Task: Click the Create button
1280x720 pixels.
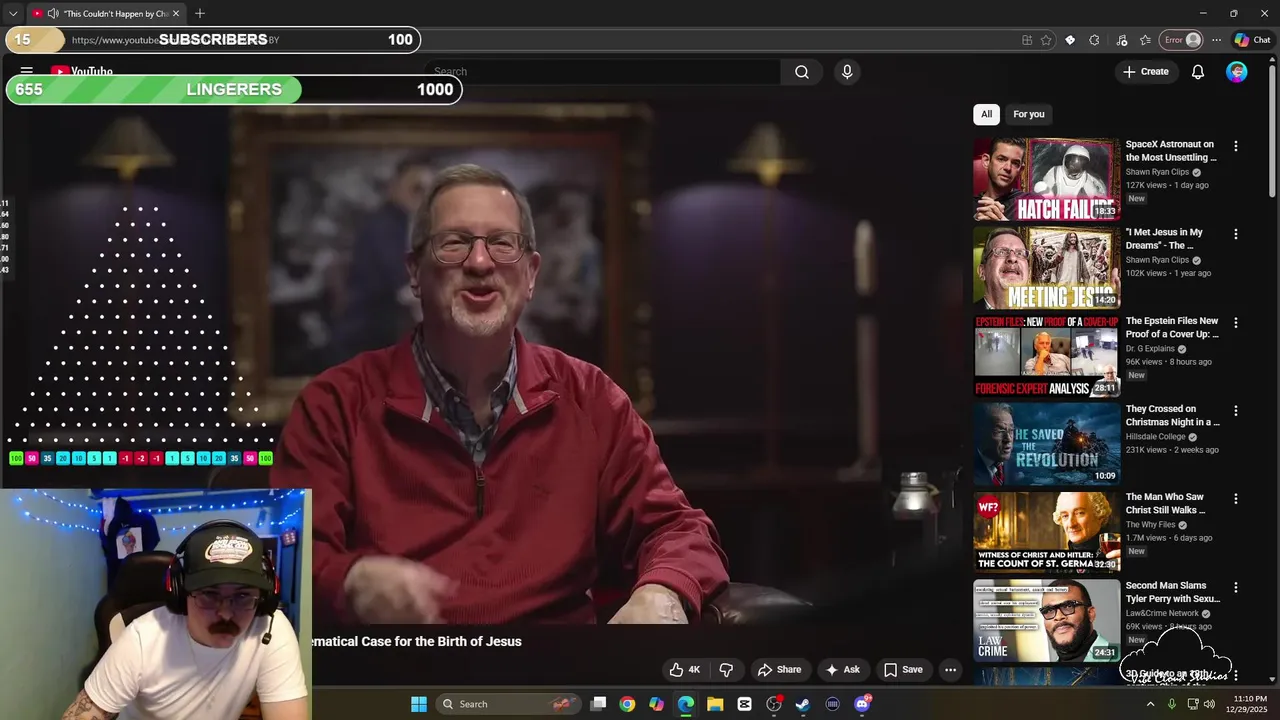Action: tap(1146, 72)
